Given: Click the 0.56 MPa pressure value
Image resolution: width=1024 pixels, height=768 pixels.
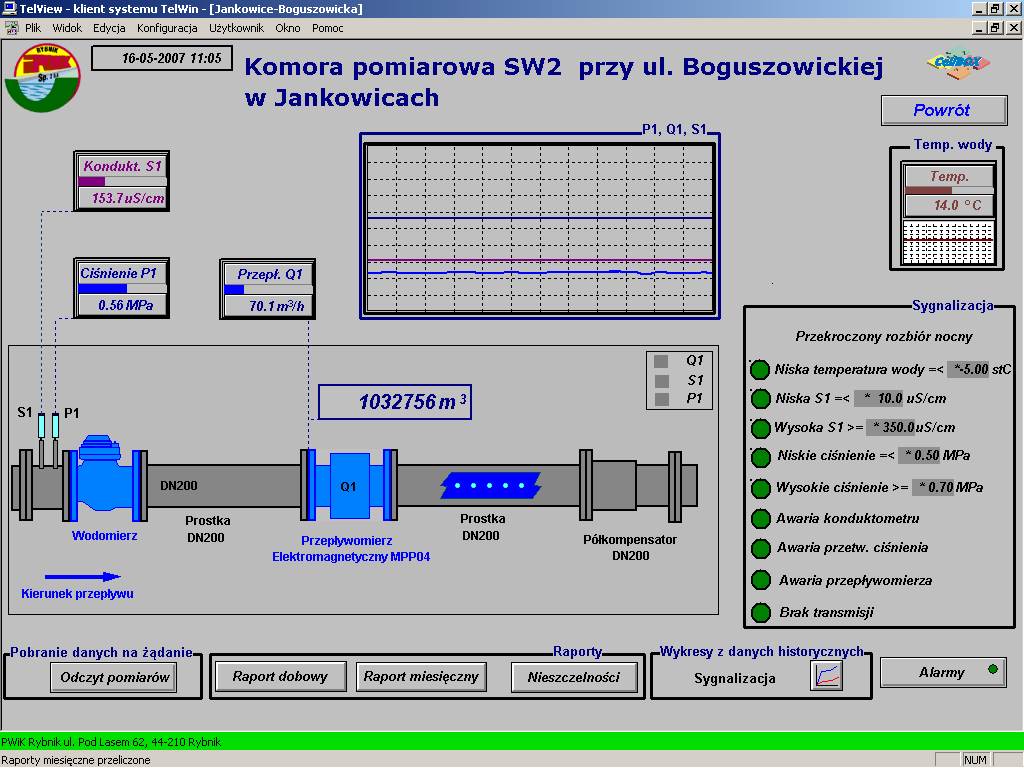Looking at the screenshot, I should click(x=122, y=305).
